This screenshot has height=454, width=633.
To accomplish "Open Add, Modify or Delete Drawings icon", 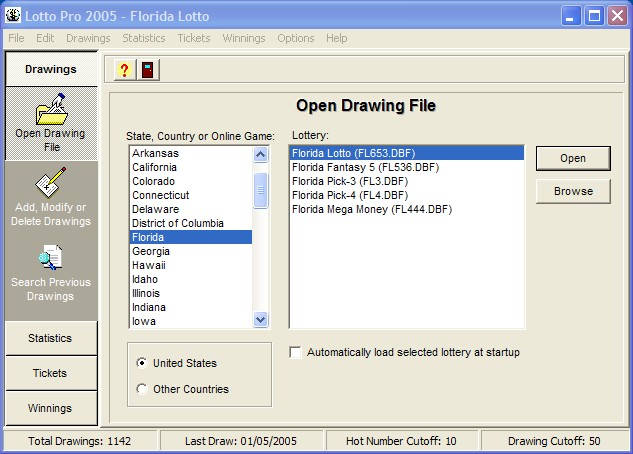I will point(50,182).
